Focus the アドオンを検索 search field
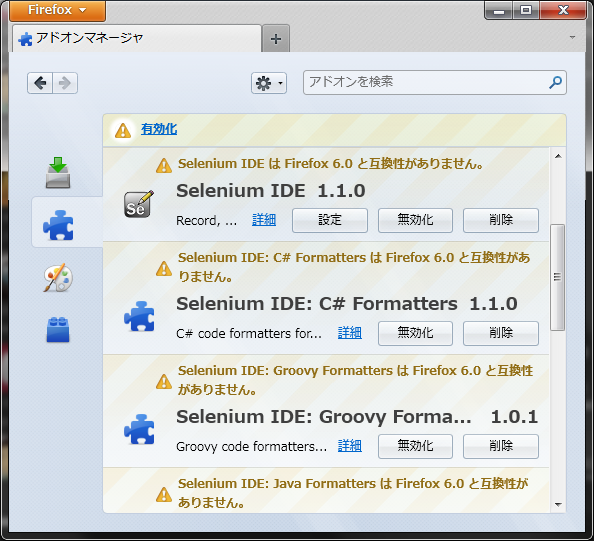The height and width of the screenshot is (541, 594). [435, 82]
